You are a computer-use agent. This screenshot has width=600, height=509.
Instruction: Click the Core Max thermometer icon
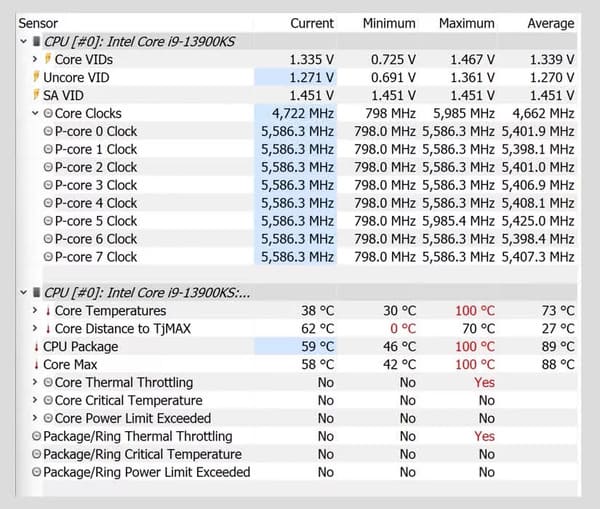tap(36, 365)
